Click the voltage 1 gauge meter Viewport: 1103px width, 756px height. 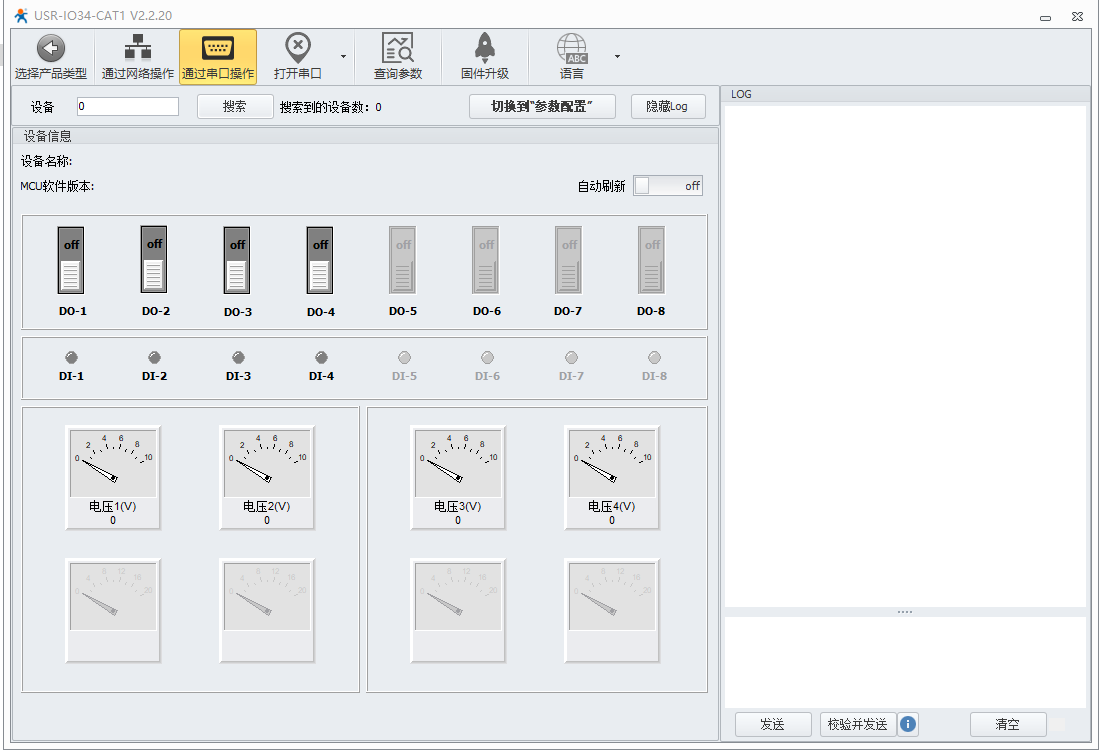113,463
